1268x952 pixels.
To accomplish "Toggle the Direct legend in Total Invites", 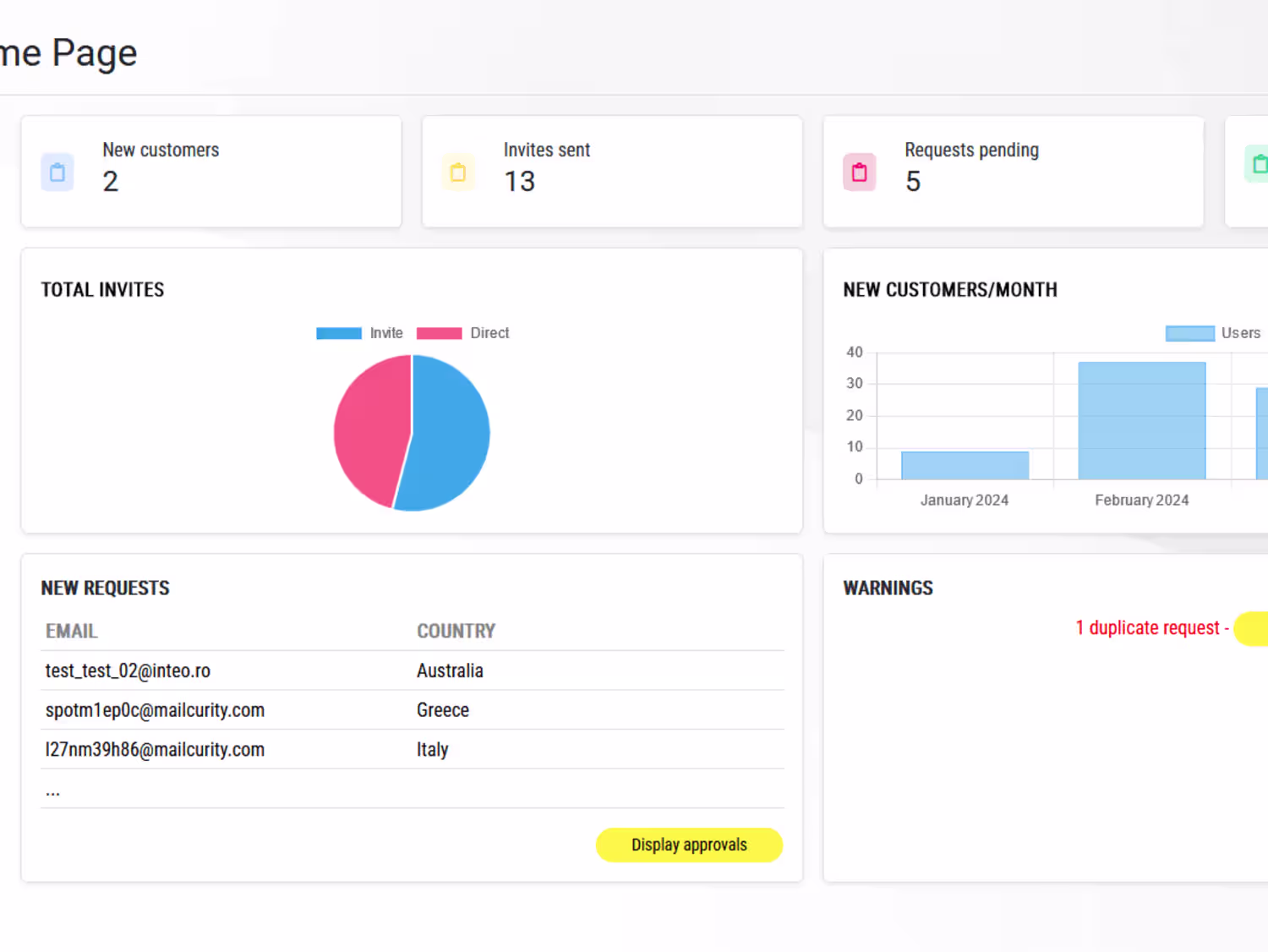I will (x=463, y=333).
